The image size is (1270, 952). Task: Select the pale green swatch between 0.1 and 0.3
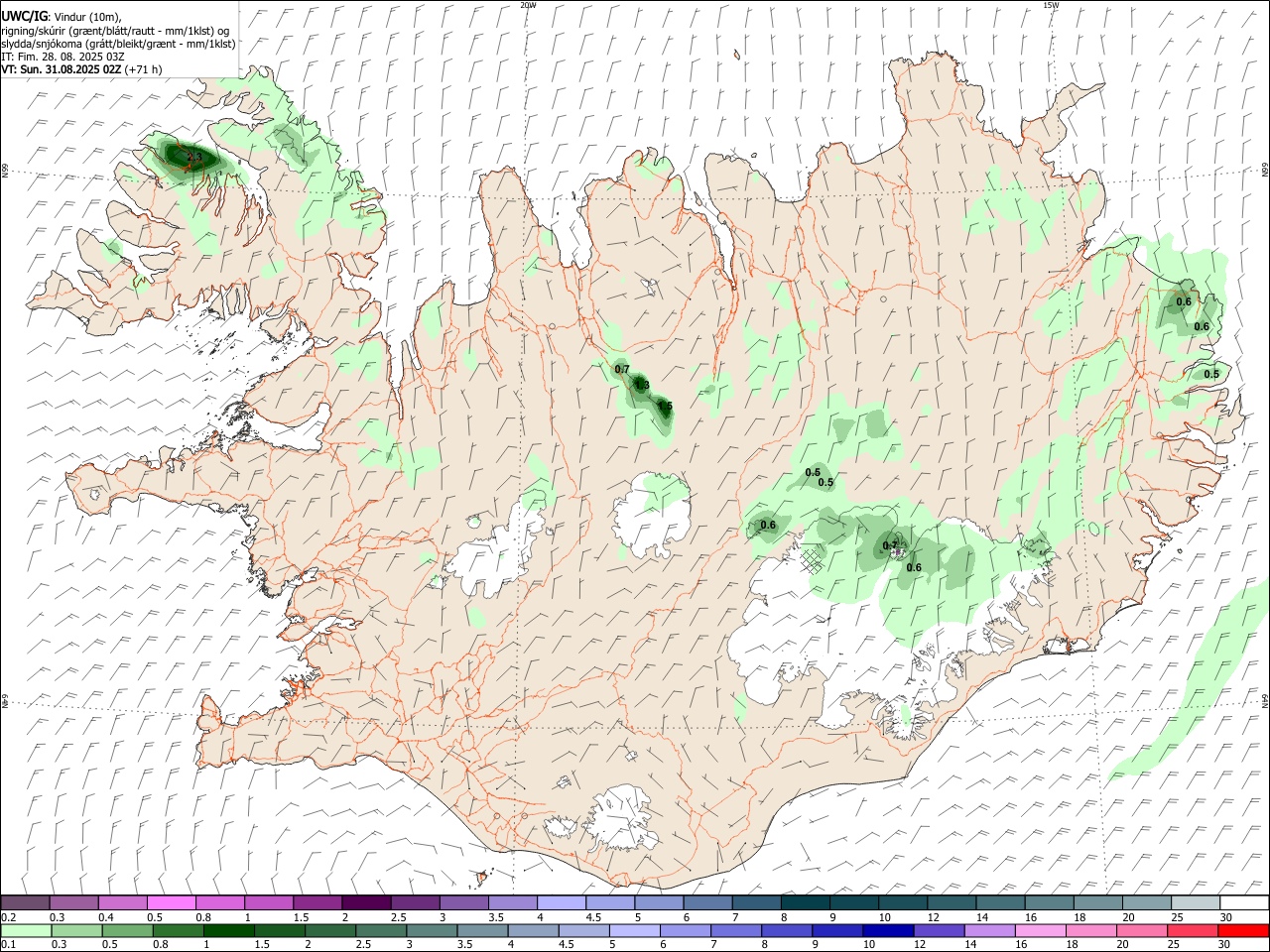(x=27, y=930)
